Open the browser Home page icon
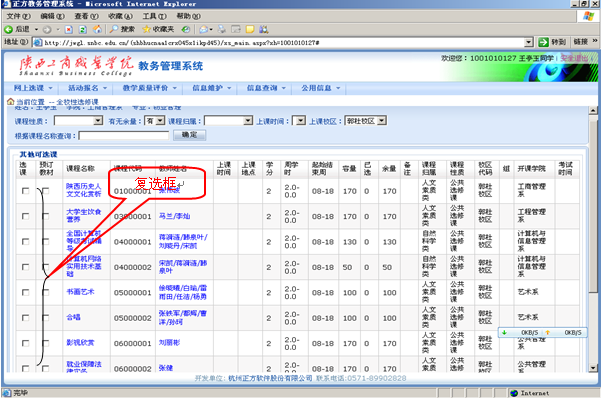This screenshot has width=601, height=398. pyautogui.click(x=97, y=29)
